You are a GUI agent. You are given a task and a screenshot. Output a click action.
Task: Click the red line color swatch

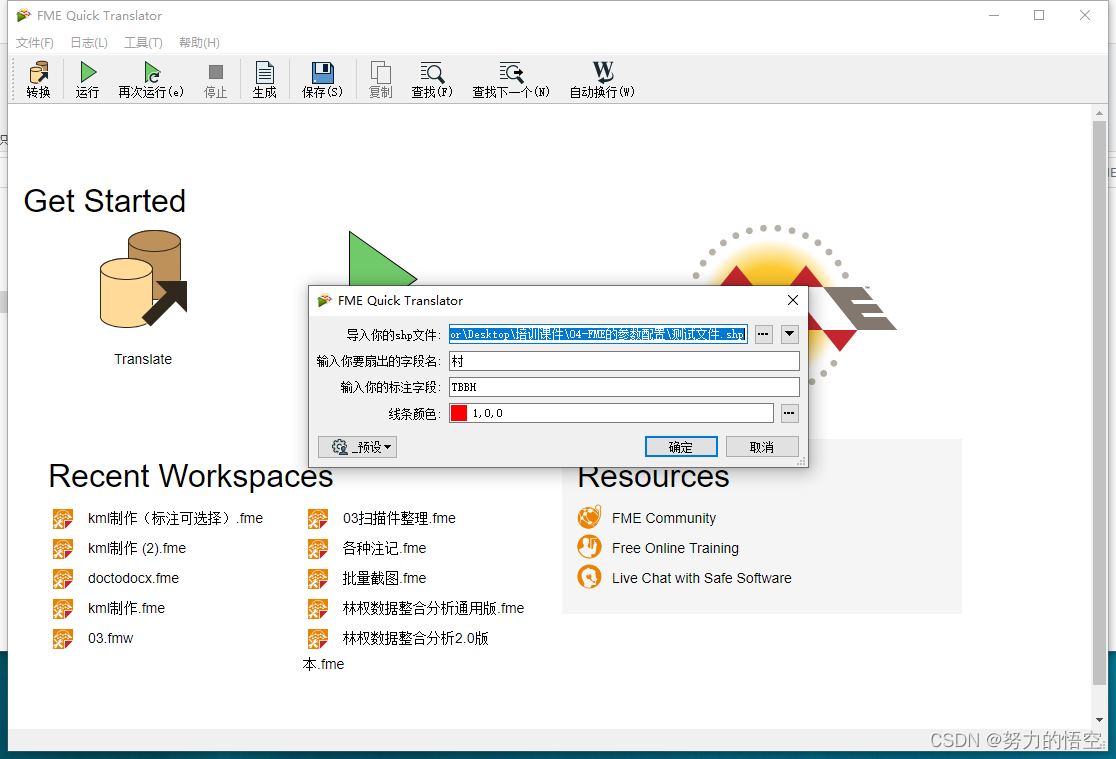tap(459, 413)
